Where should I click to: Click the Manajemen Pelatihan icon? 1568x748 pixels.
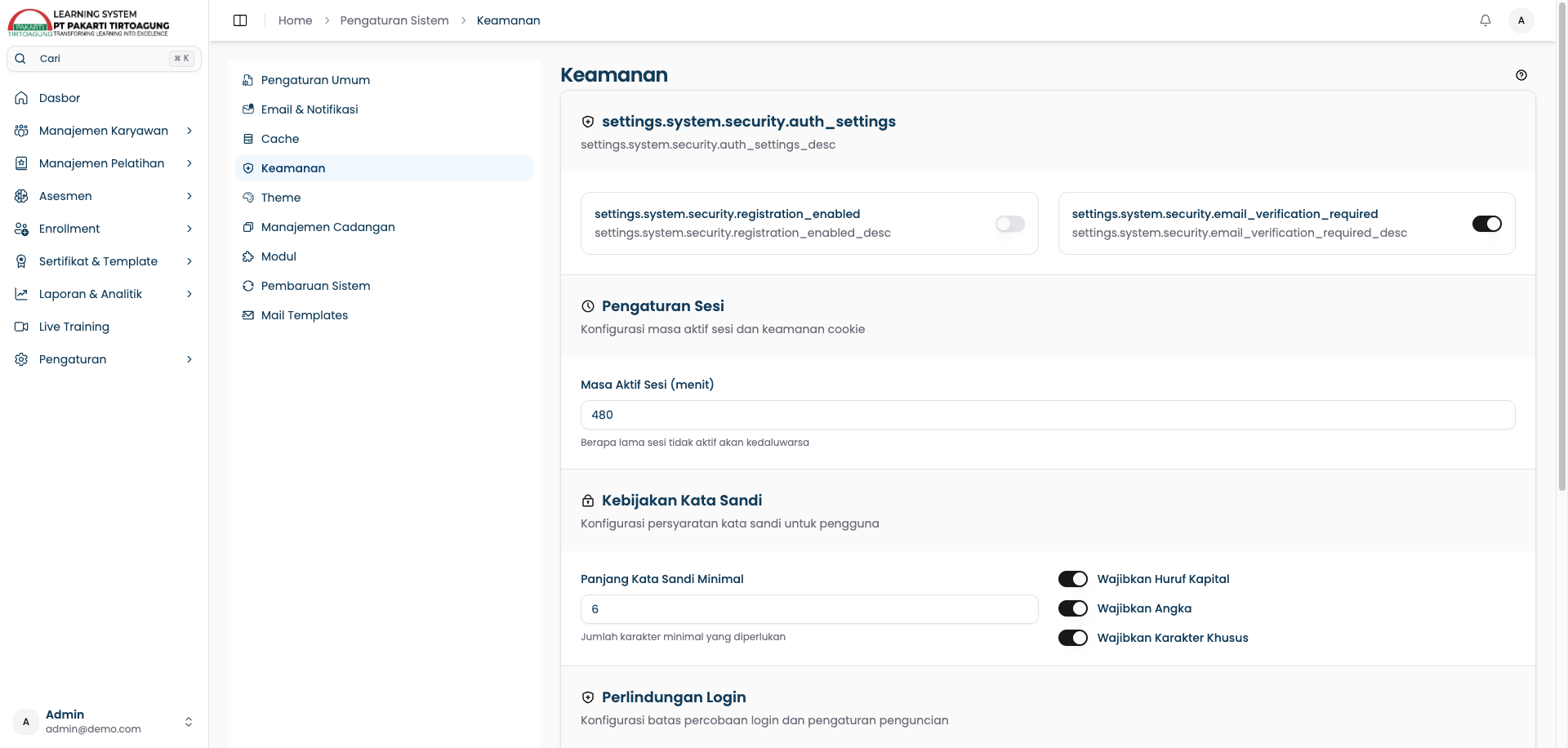click(x=22, y=163)
